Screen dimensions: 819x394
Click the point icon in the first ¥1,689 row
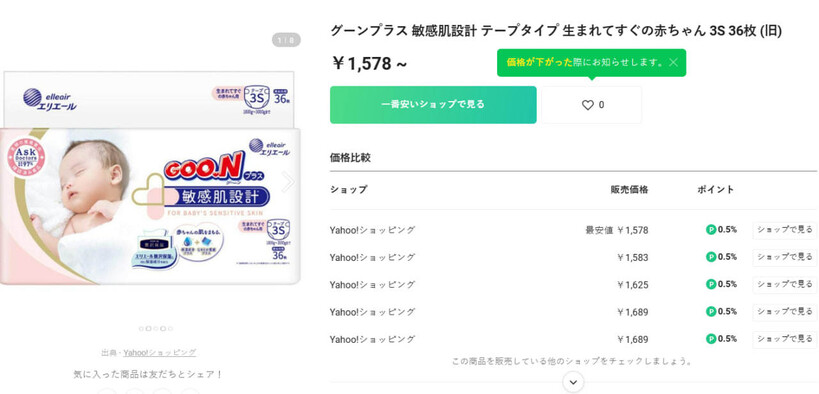tap(711, 311)
